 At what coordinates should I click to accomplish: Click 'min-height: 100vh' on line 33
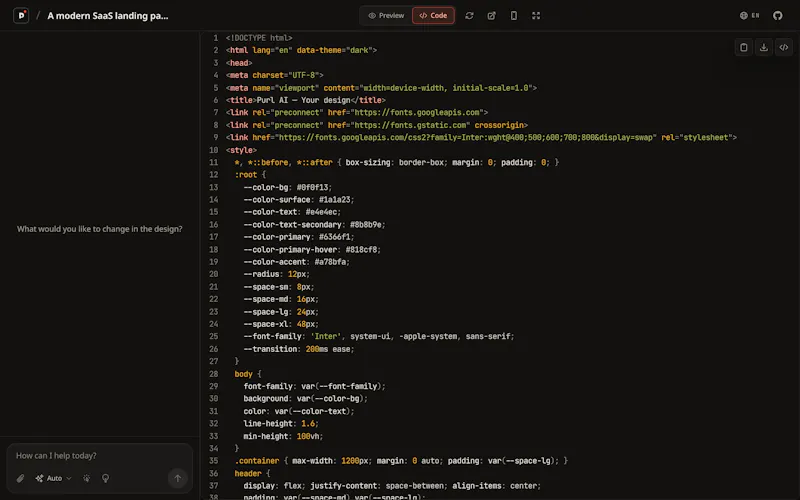283,437
